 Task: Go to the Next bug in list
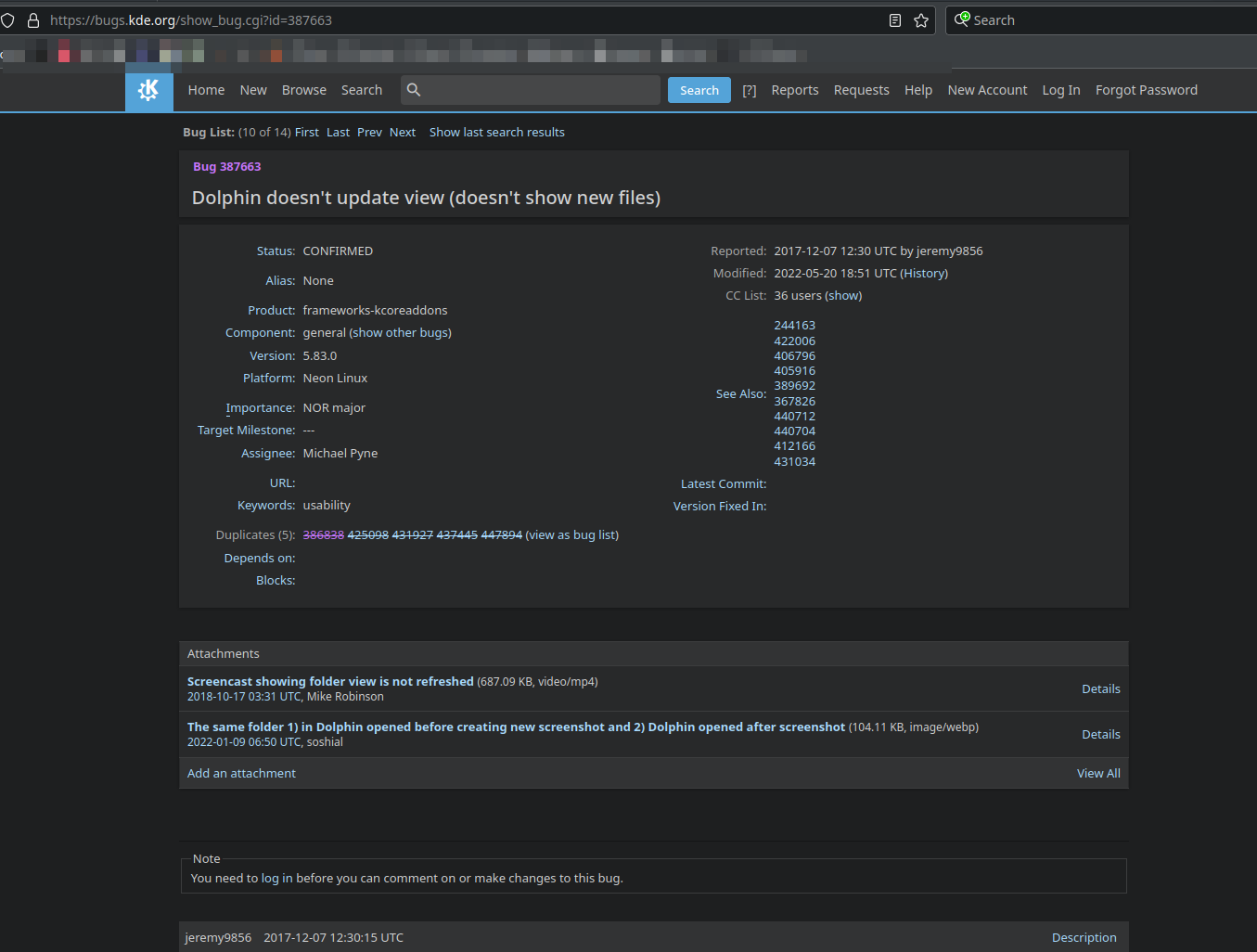[402, 133]
